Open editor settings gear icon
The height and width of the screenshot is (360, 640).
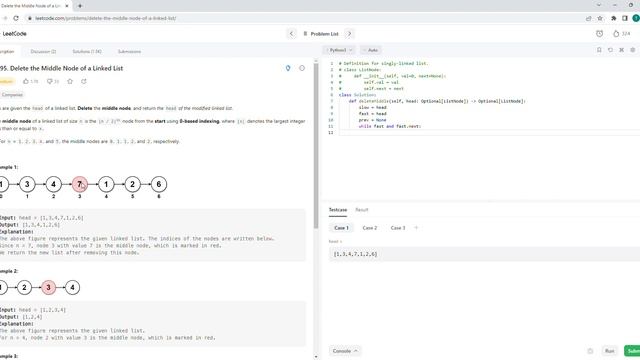633,50
